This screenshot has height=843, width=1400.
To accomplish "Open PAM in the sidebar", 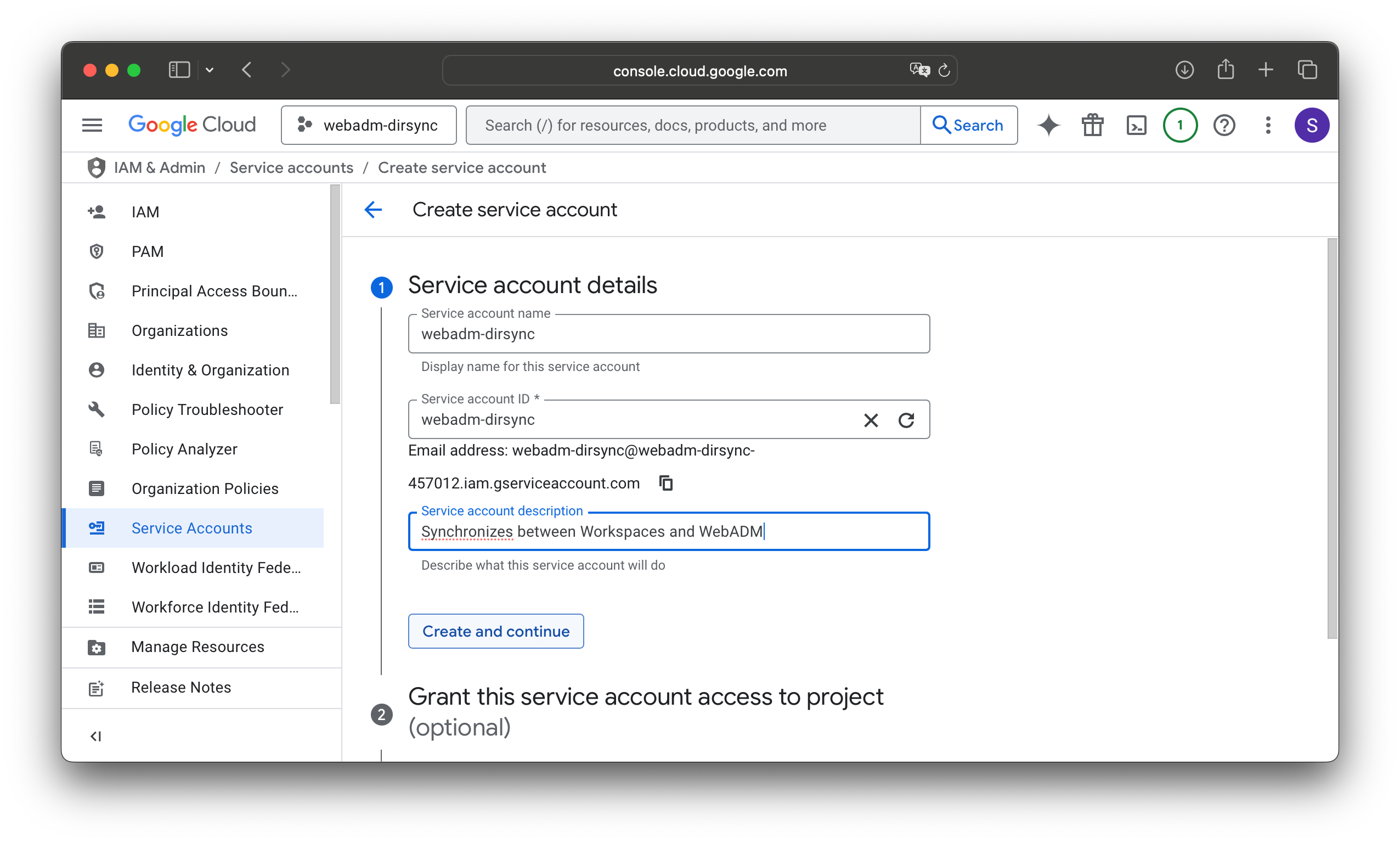I will [193, 251].
